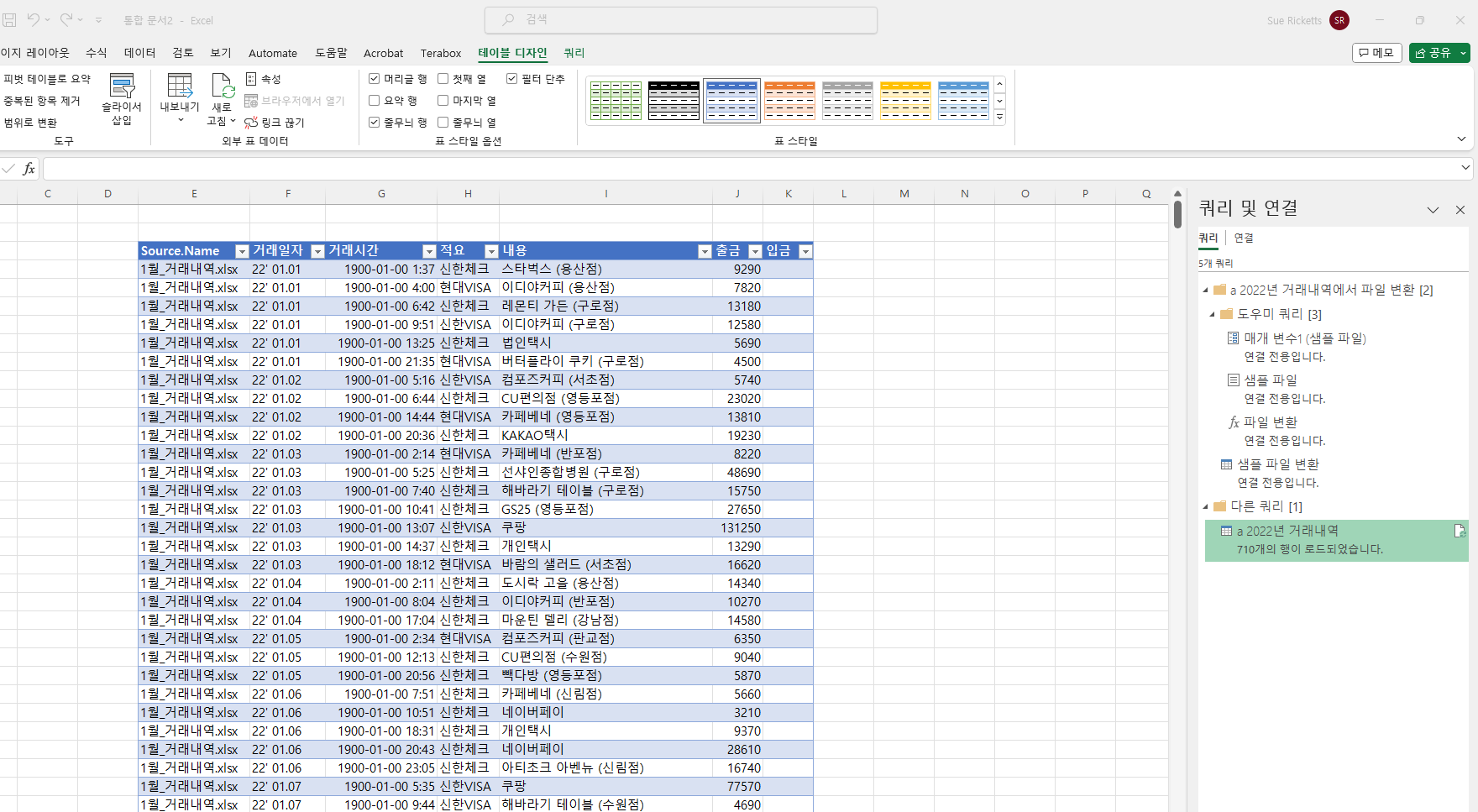Open 입금 column filter dropdown
1478x812 pixels.
pos(805,251)
